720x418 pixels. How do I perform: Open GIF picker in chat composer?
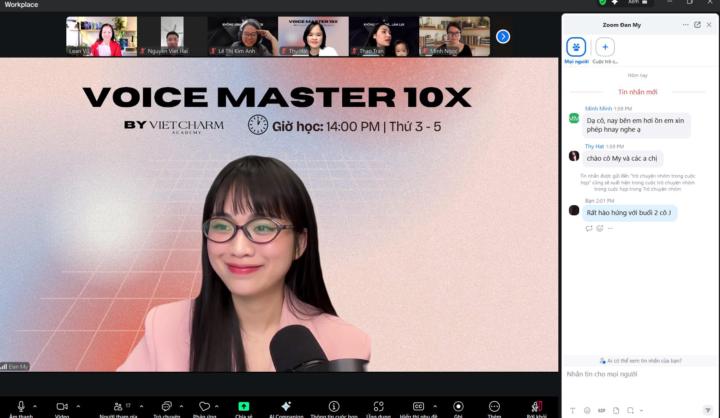click(602, 410)
